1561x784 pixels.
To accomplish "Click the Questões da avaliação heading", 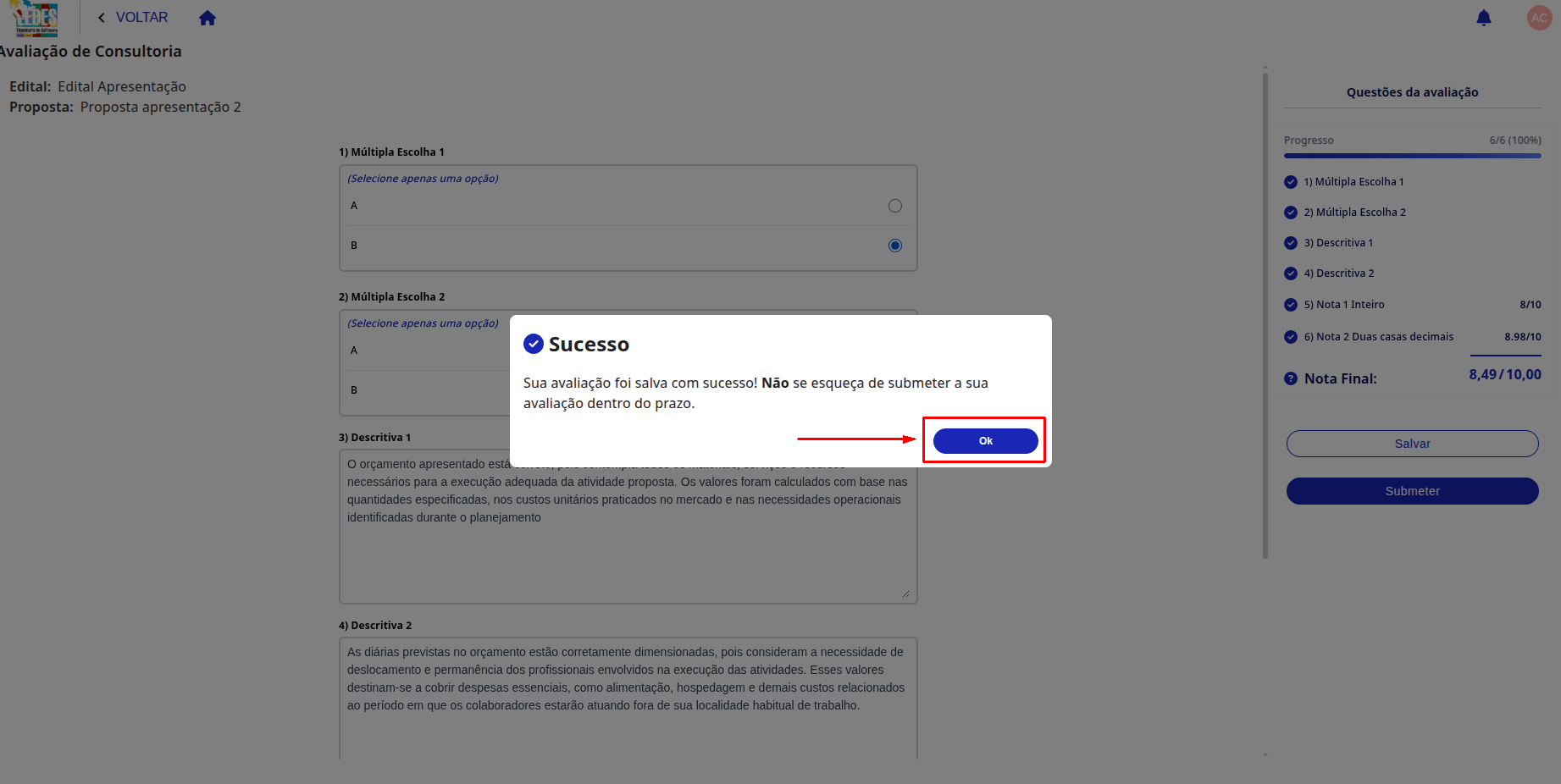I will 1412,92.
